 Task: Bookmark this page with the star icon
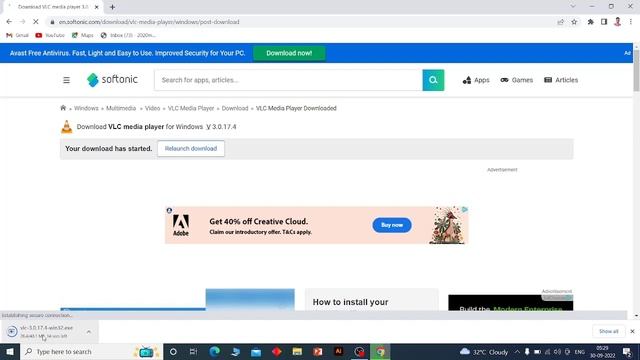pyautogui.click(x=574, y=22)
